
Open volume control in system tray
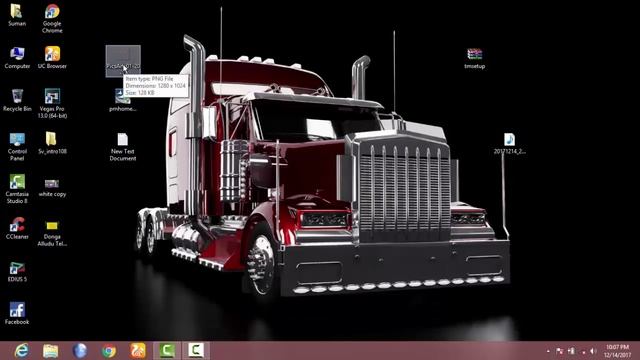click(x=593, y=351)
